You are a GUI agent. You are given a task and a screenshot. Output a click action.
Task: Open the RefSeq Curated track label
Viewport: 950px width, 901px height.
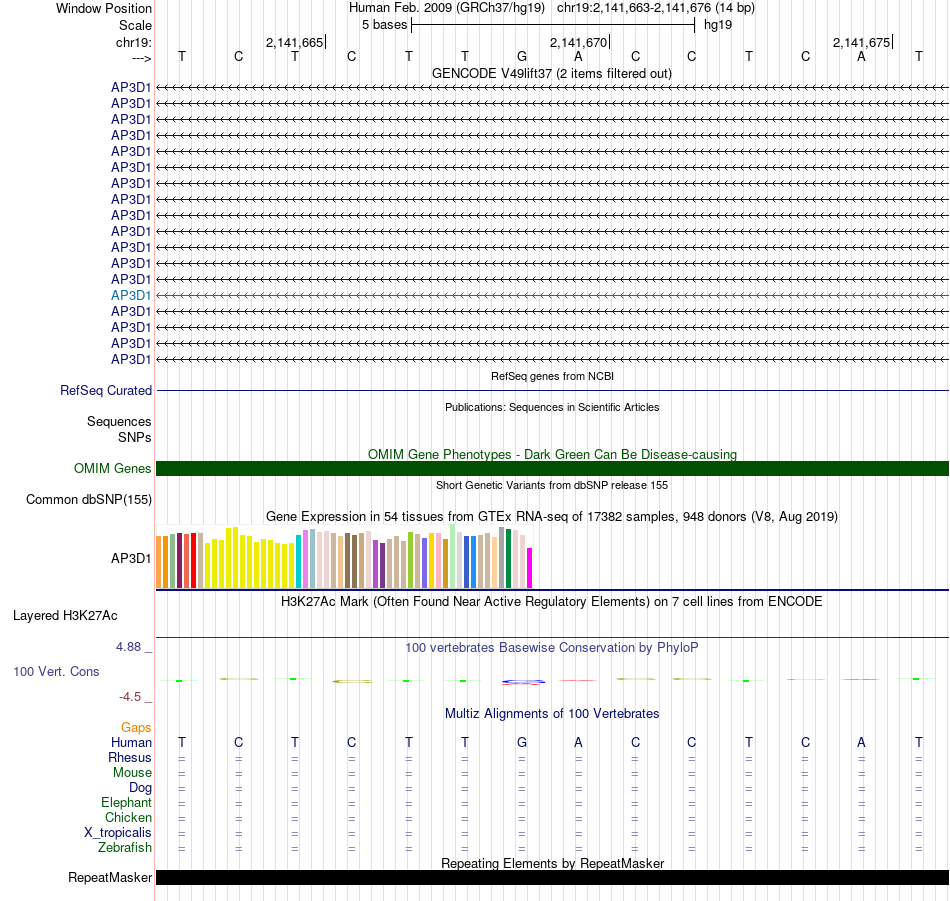(x=106, y=390)
